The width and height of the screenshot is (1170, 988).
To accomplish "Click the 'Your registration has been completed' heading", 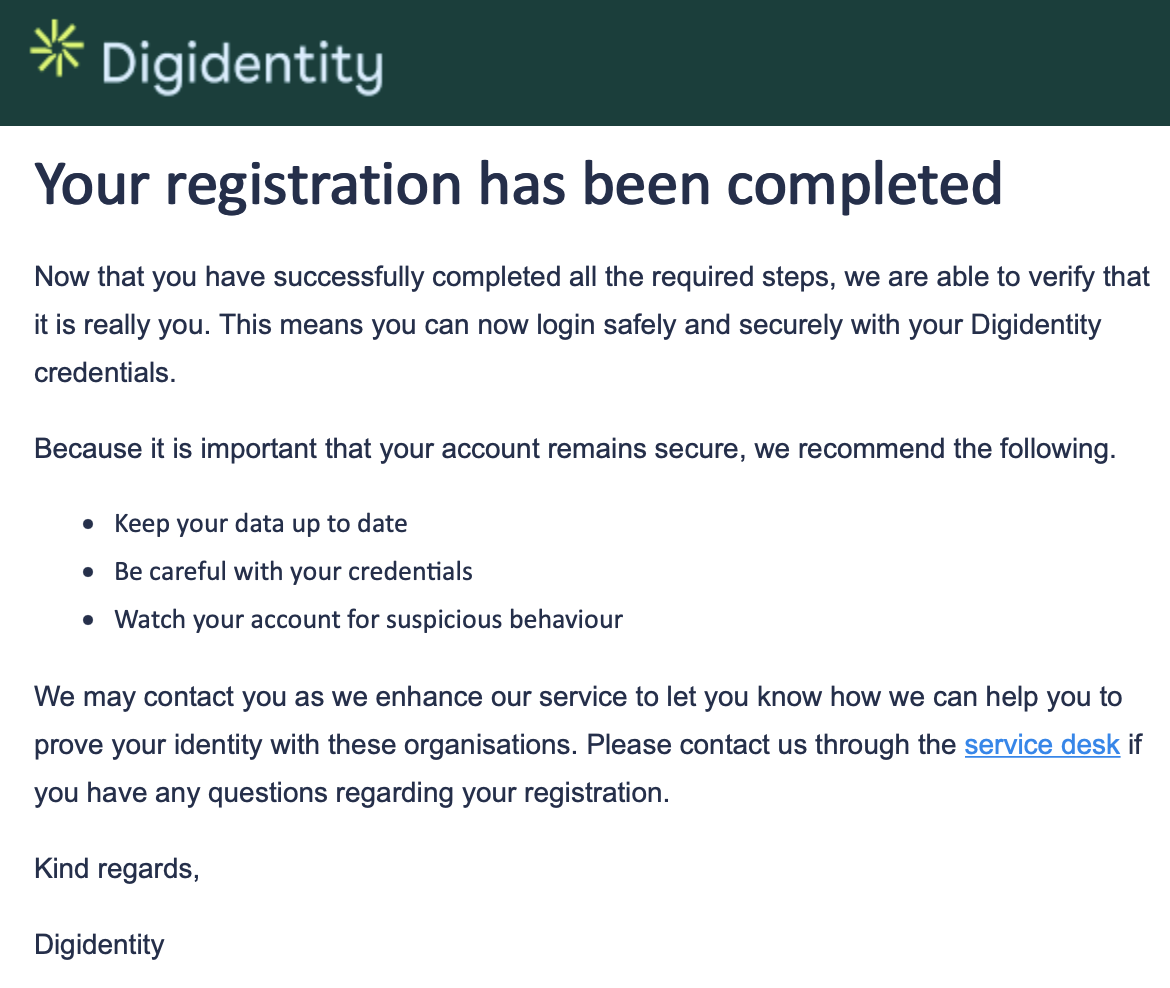I will coord(518,184).
